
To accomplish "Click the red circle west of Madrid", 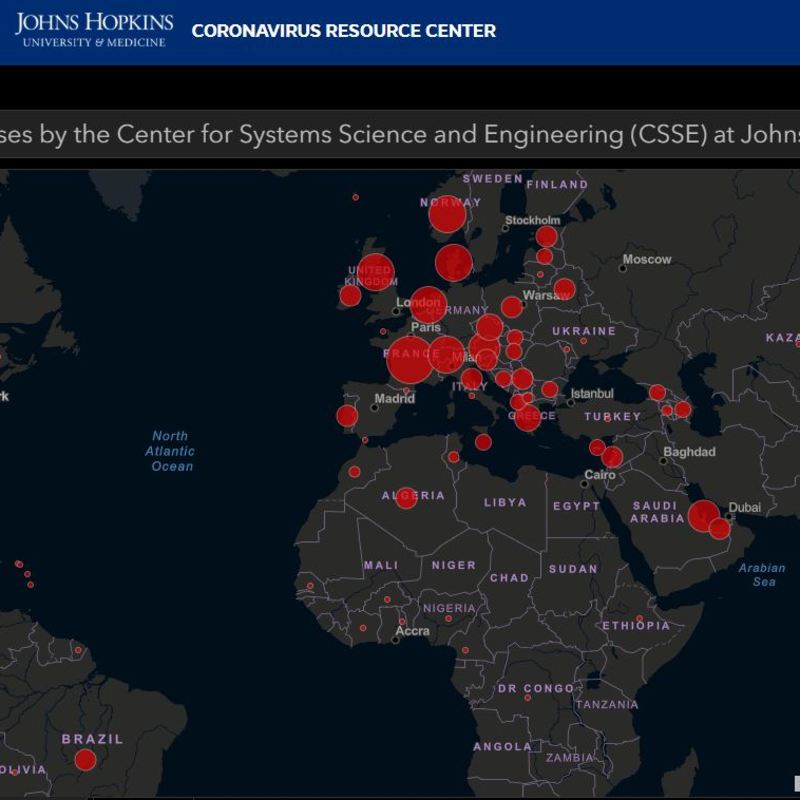I will click(x=347, y=416).
